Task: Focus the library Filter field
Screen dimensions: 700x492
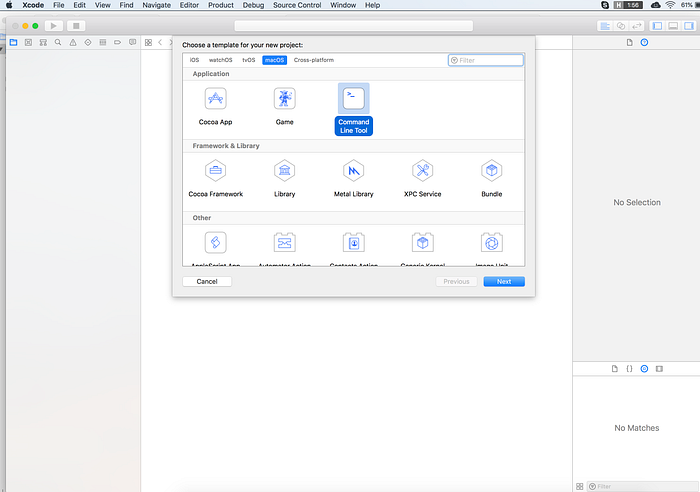Action: click(642, 486)
